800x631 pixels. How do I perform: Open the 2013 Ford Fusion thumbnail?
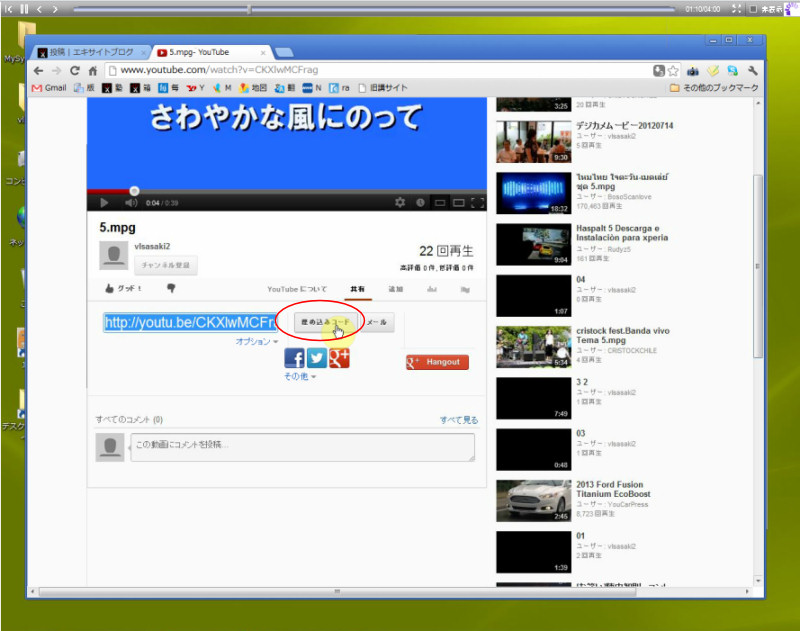tap(534, 501)
